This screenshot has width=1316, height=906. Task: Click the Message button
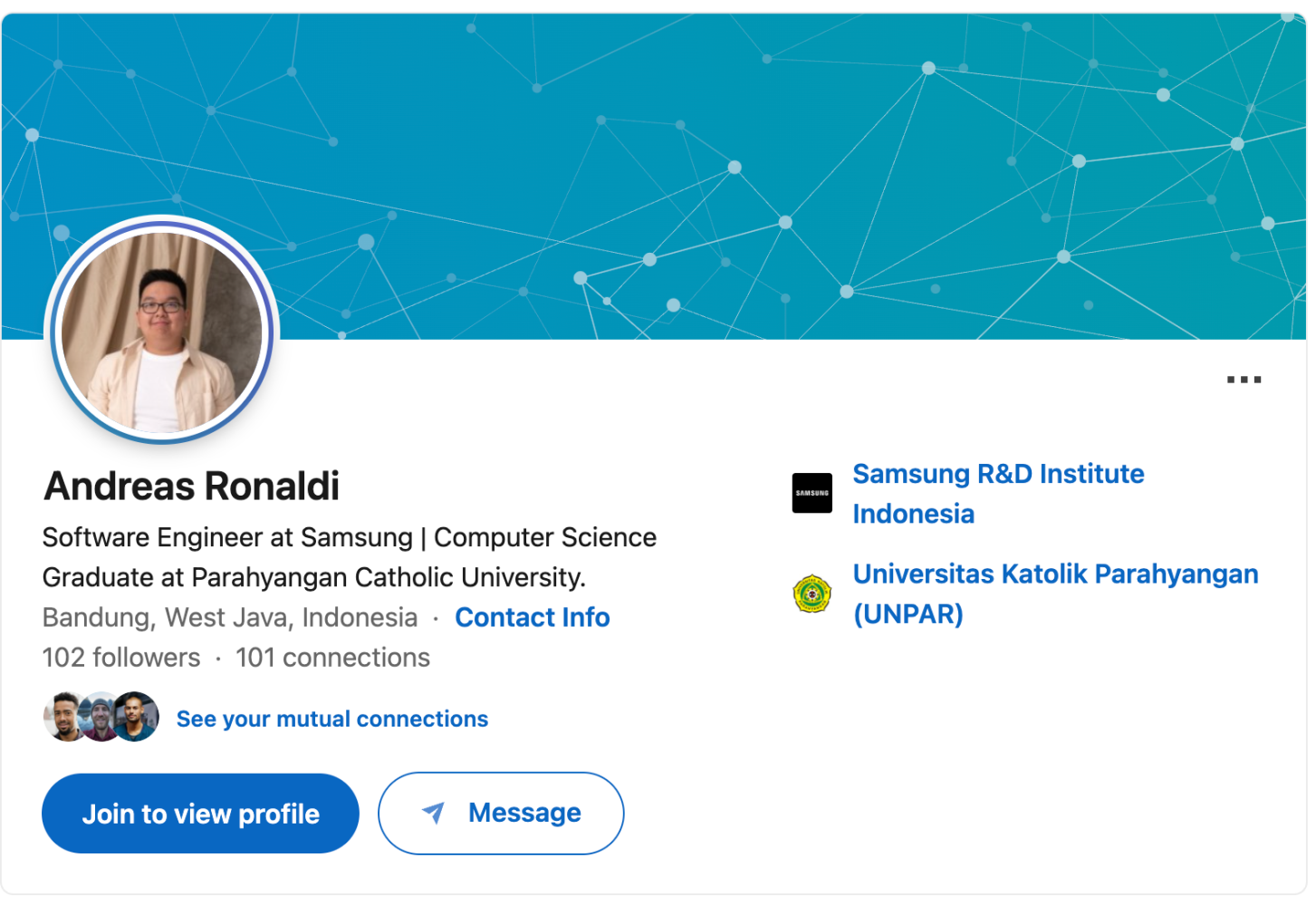pyautogui.click(x=501, y=814)
